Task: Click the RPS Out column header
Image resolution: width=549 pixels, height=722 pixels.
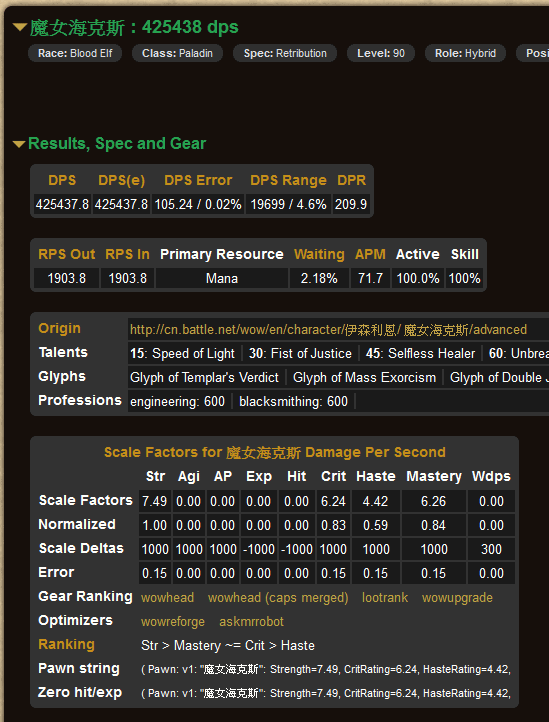Action: click(x=67, y=254)
